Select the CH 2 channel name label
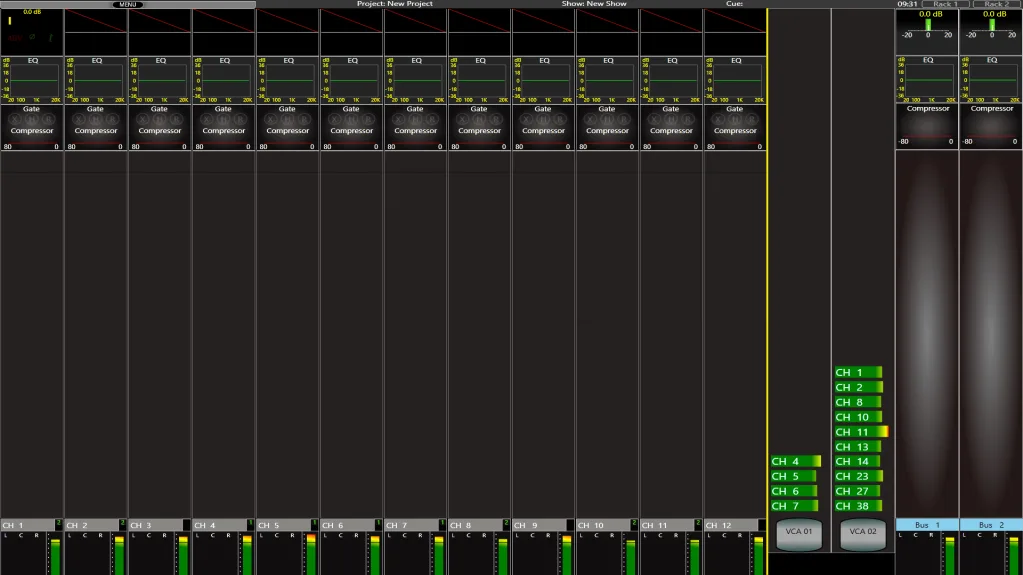The image size is (1023, 575). pos(91,525)
